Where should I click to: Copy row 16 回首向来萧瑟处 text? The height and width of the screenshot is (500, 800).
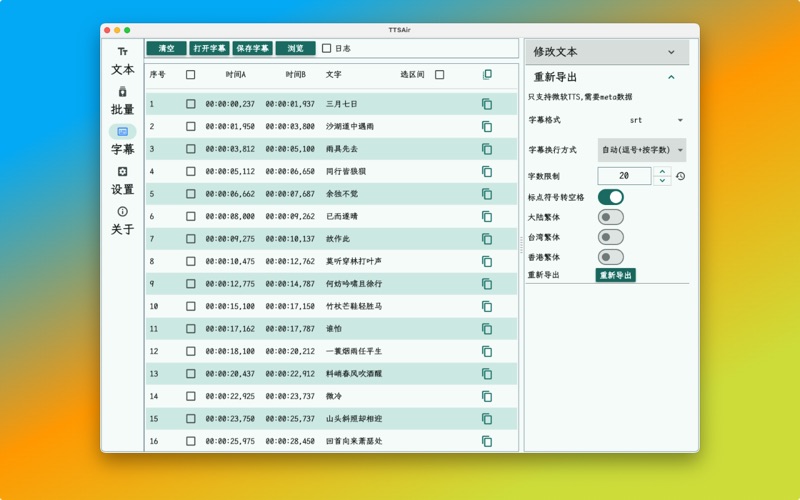click(x=487, y=441)
